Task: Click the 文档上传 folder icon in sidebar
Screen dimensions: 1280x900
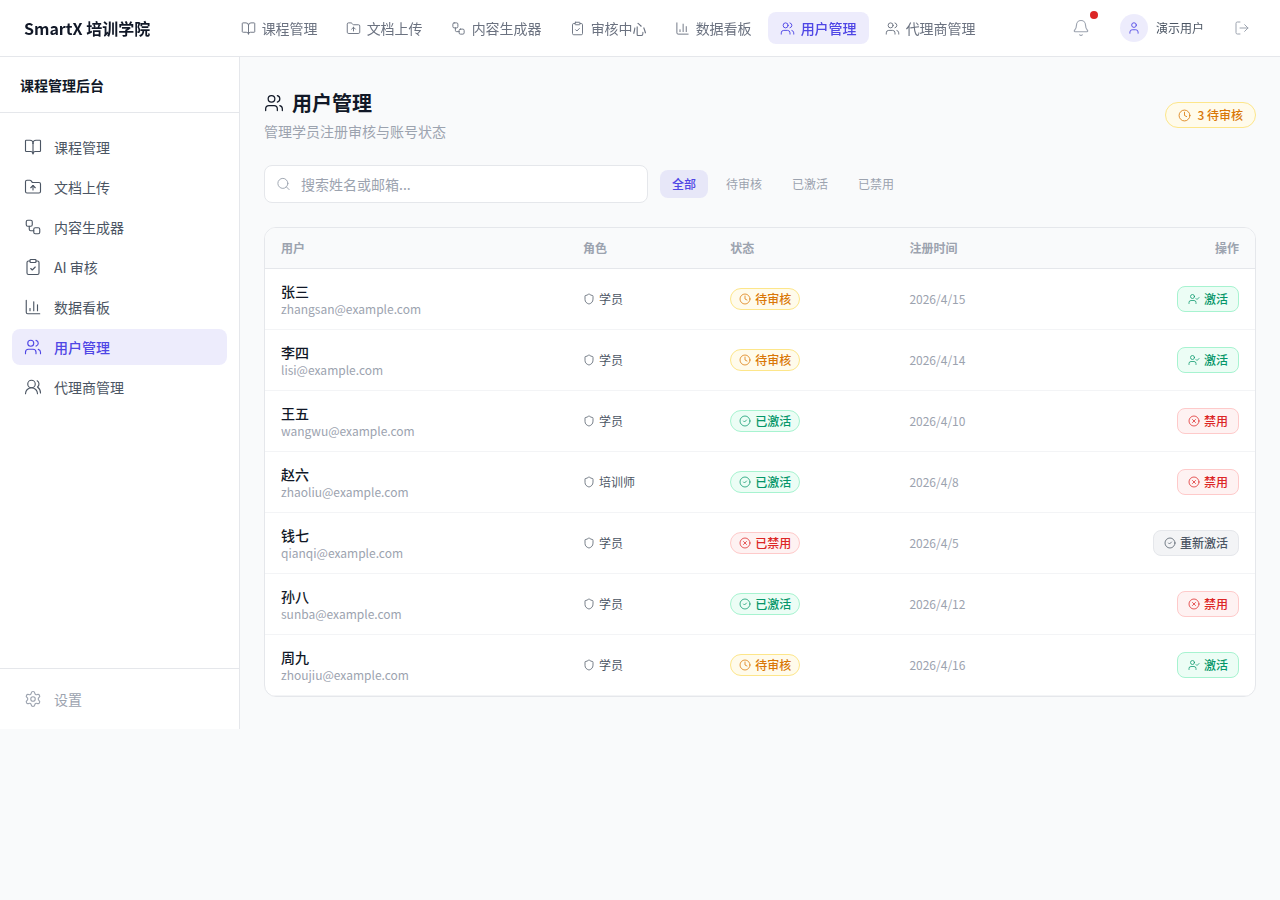Action: [33, 187]
